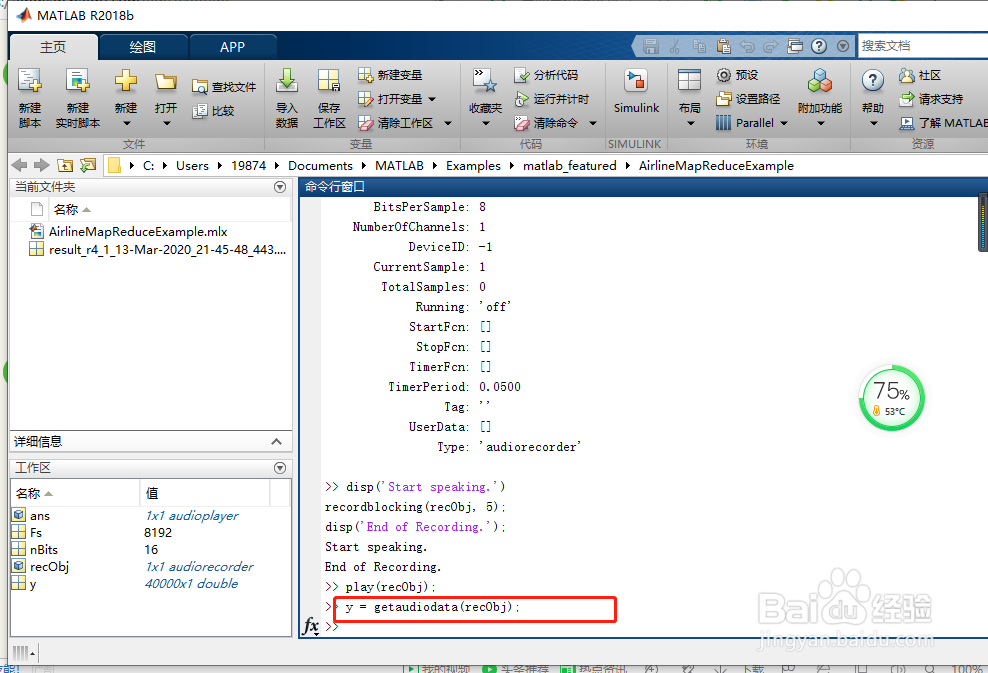Click Open Variable (打开变量) button
This screenshot has height=673, width=988.
click(x=391, y=99)
